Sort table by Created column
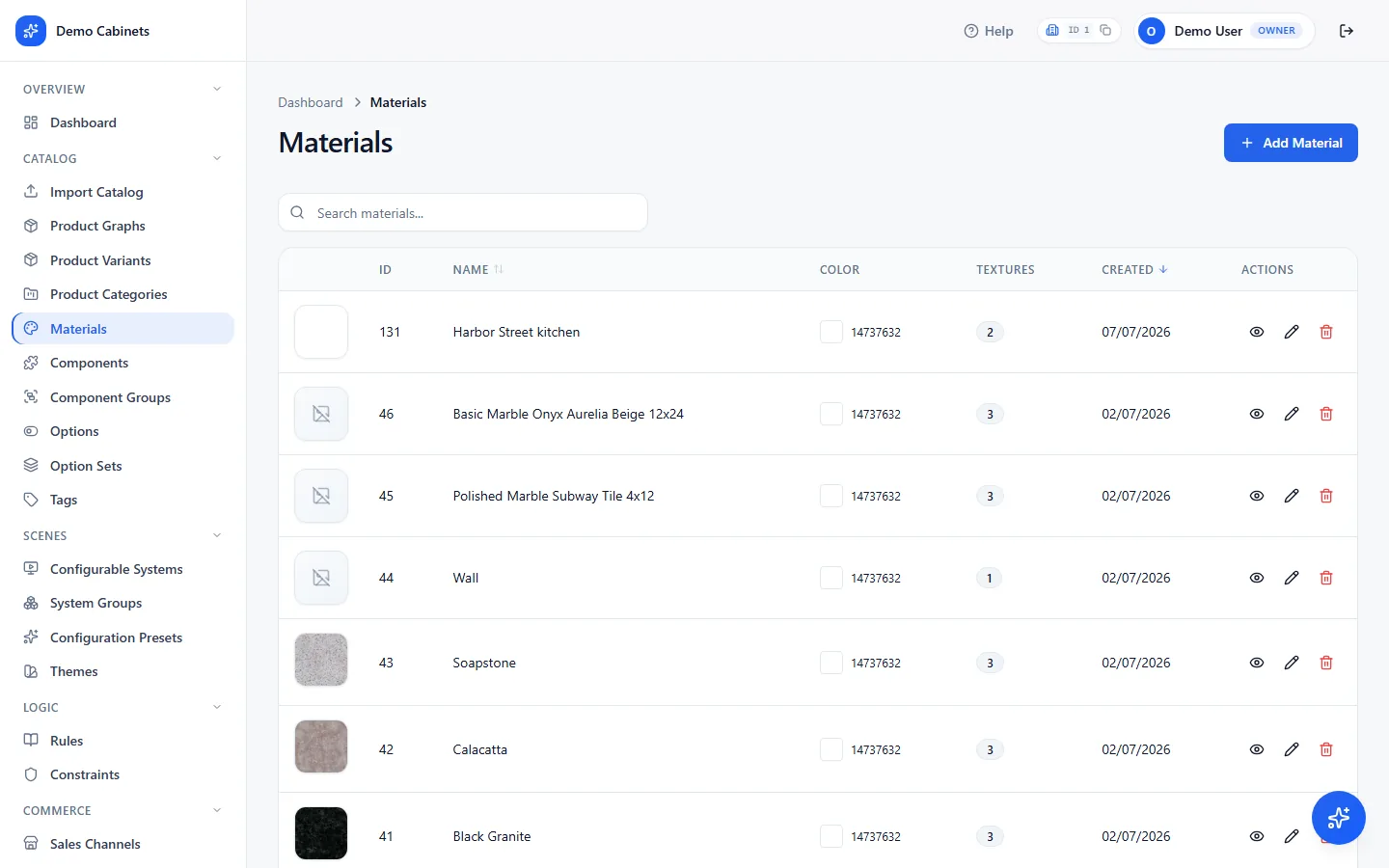This screenshot has width=1389, height=868. 1134,270
